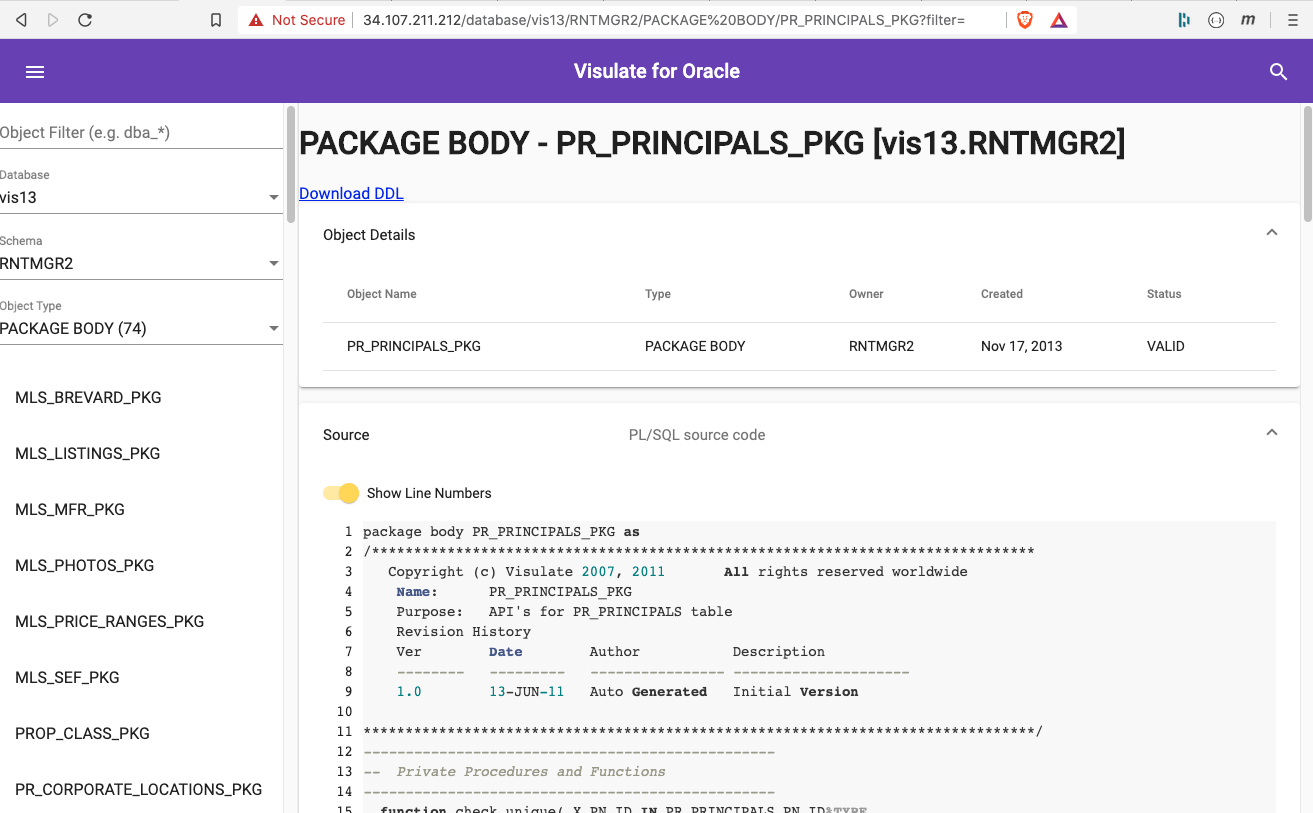The width and height of the screenshot is (1313, 813).
Task: Click the page heading PACKAGE BODY - PR_PRINCIPALS_PKG
Action: click(x=712, y=144)
